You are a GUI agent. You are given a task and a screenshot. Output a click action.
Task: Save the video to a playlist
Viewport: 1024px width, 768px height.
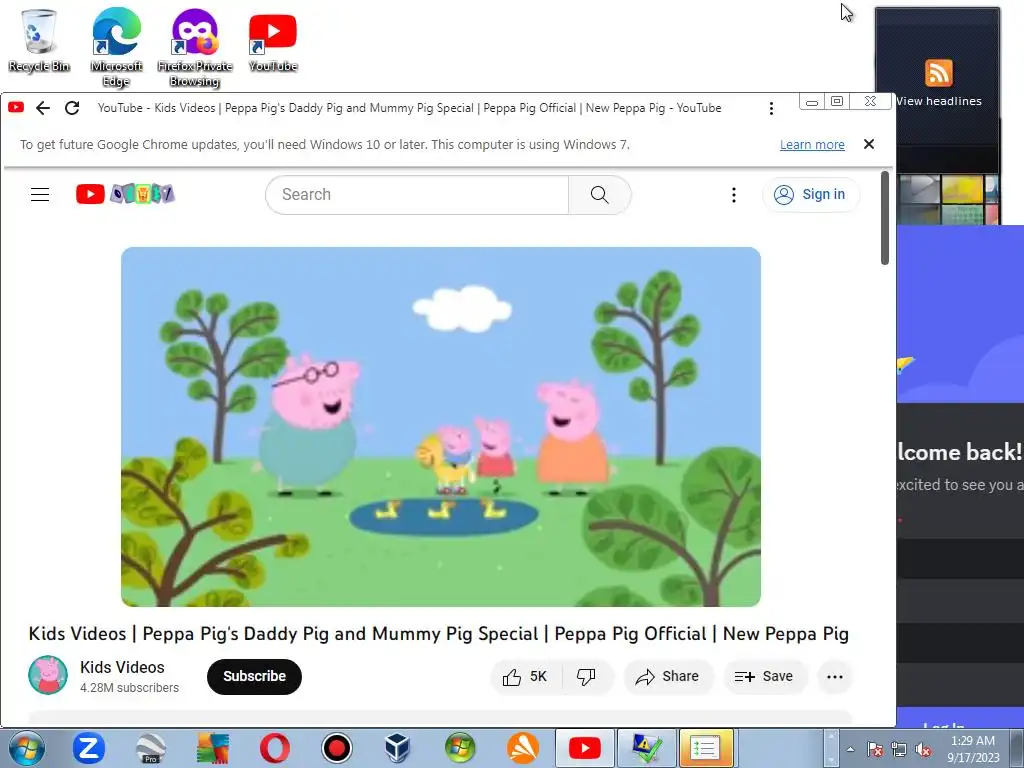[764, 677]
